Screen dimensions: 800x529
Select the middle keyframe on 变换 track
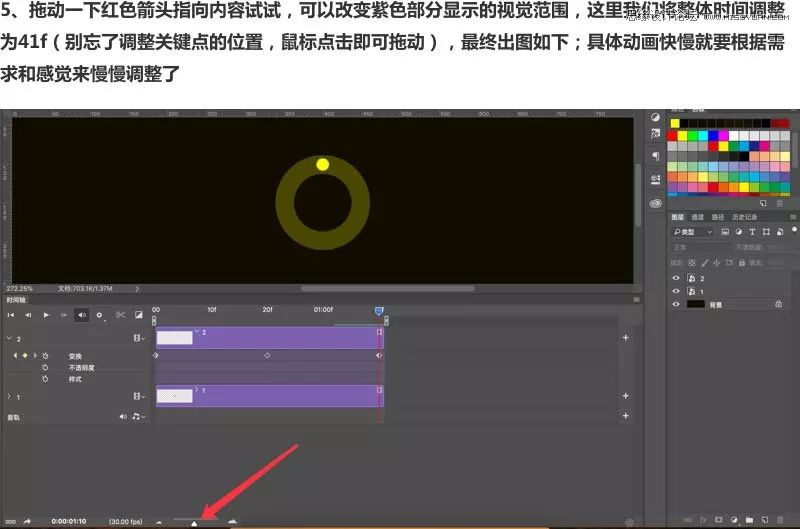coord(267,356)
